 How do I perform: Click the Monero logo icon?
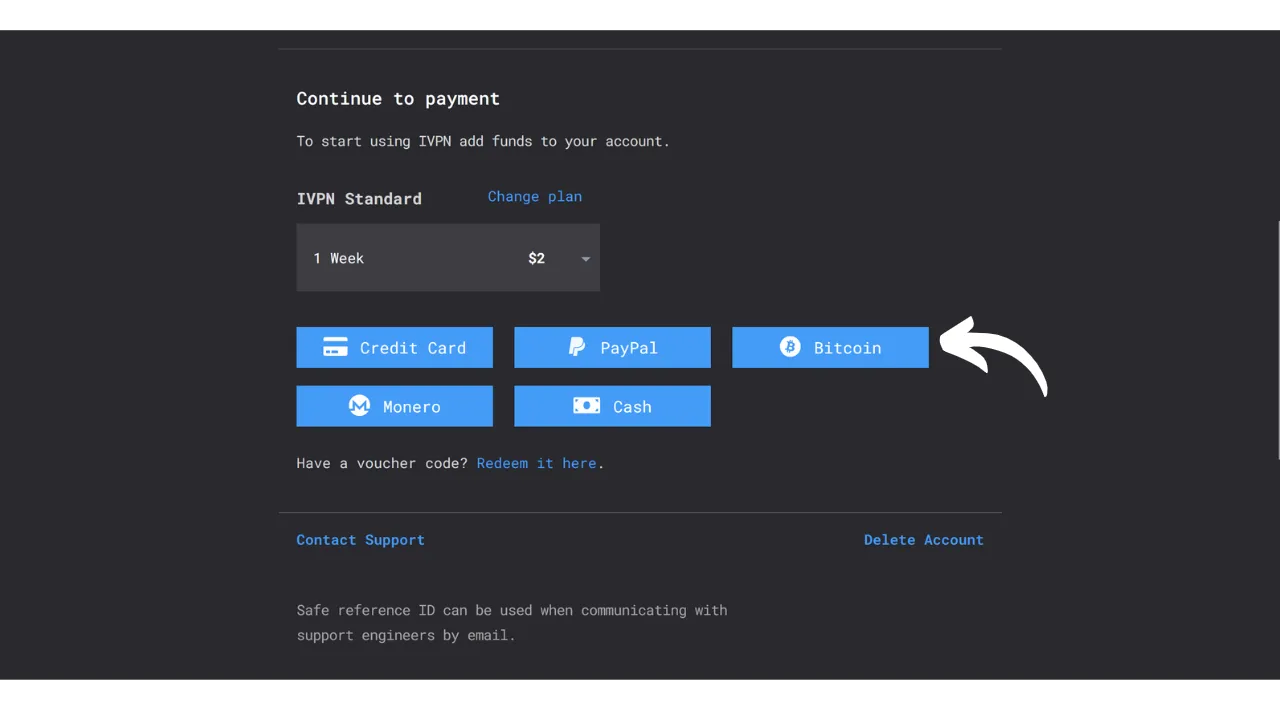(359, 406)
